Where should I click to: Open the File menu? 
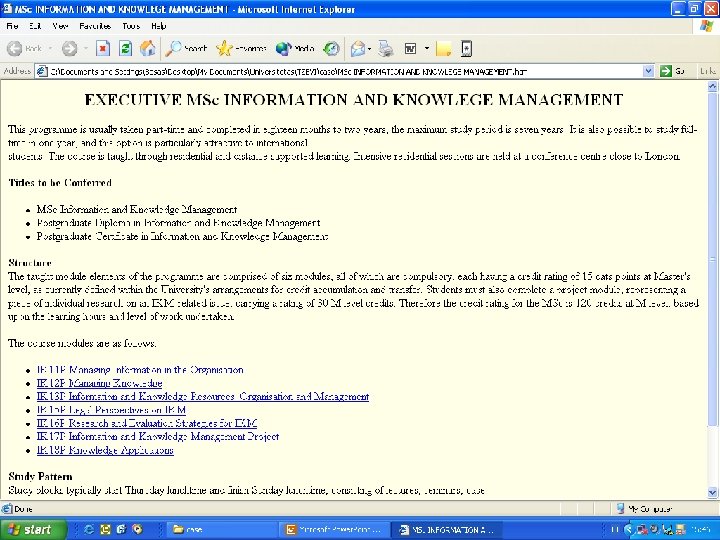coord(12,26)
